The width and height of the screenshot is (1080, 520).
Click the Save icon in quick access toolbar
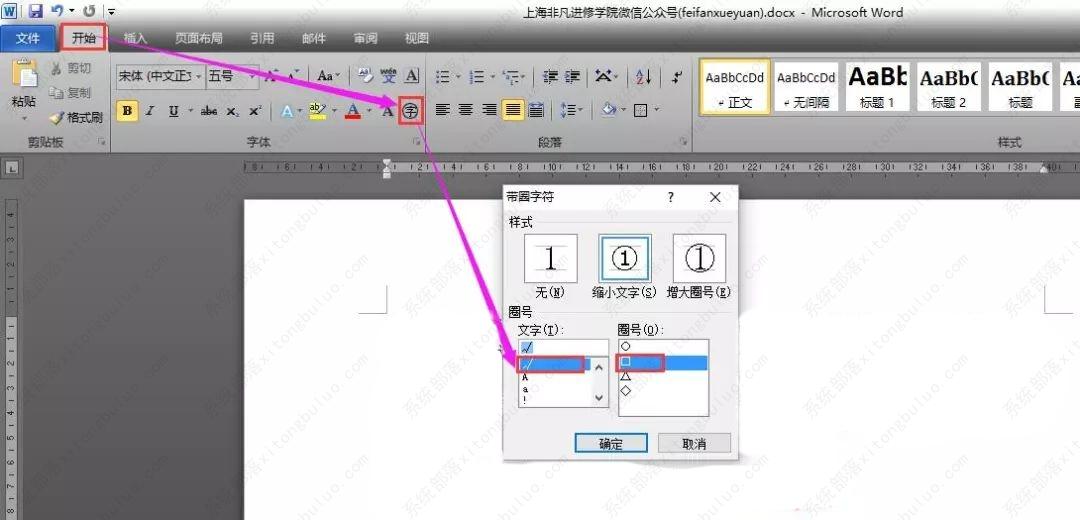35,11
